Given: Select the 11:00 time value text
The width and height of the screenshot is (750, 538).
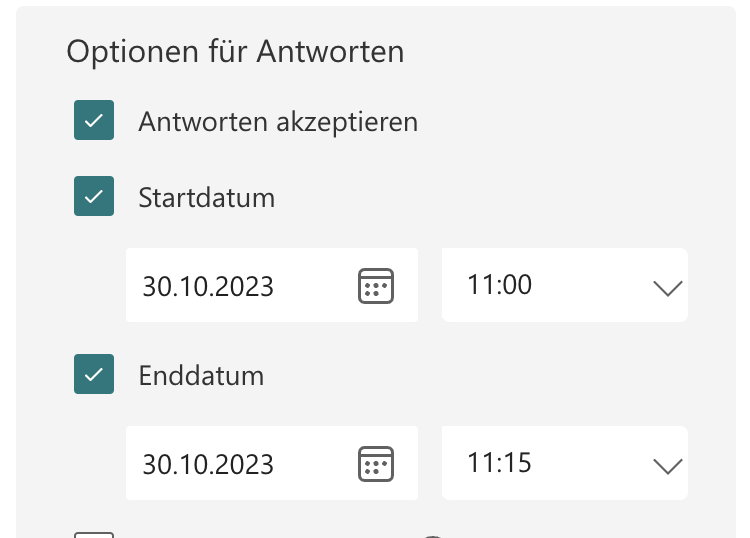Looking at the screenshot, I should click(500, 285).
